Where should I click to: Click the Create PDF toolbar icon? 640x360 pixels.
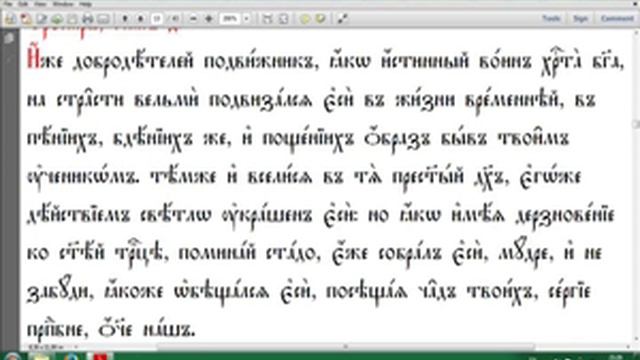[26, 19]
